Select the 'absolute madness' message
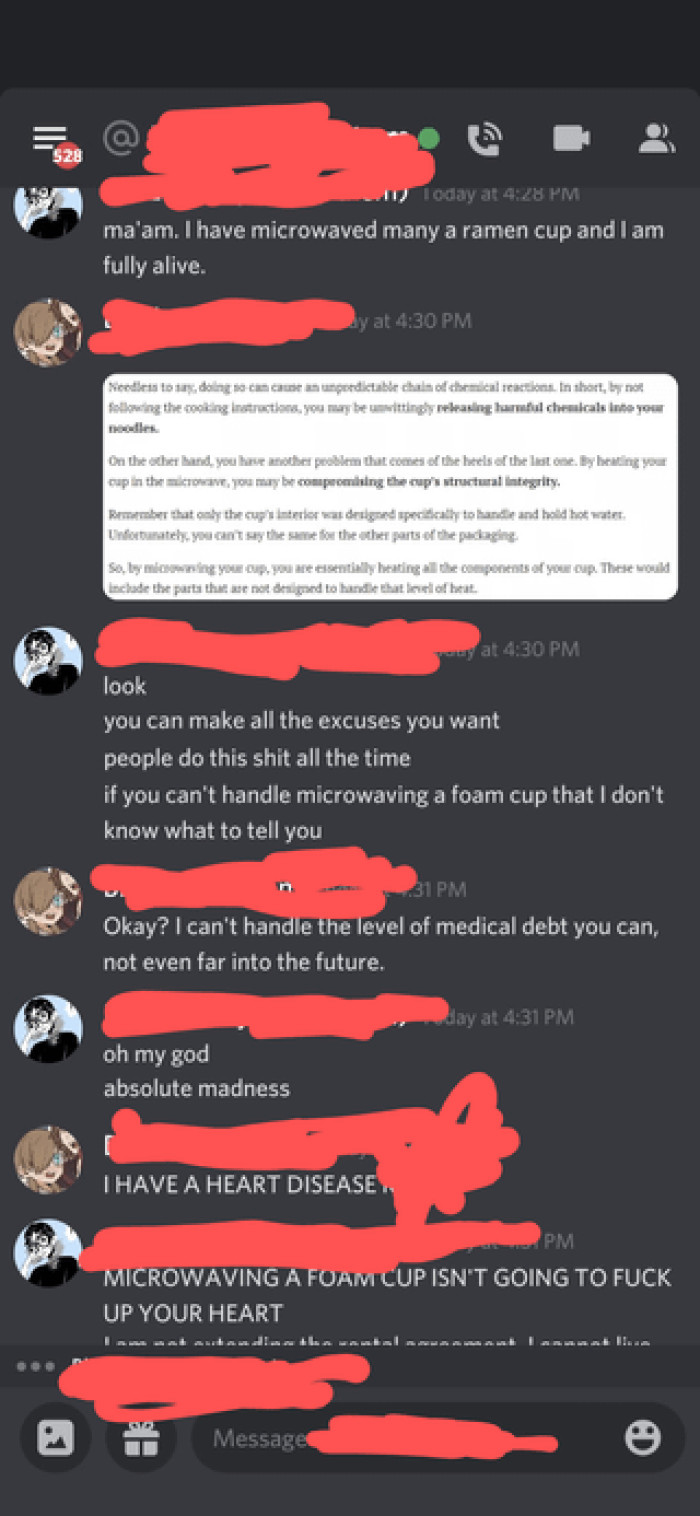Image resolution: width=700 pixels, height=1516 pixels. [x=197, y=1089]
